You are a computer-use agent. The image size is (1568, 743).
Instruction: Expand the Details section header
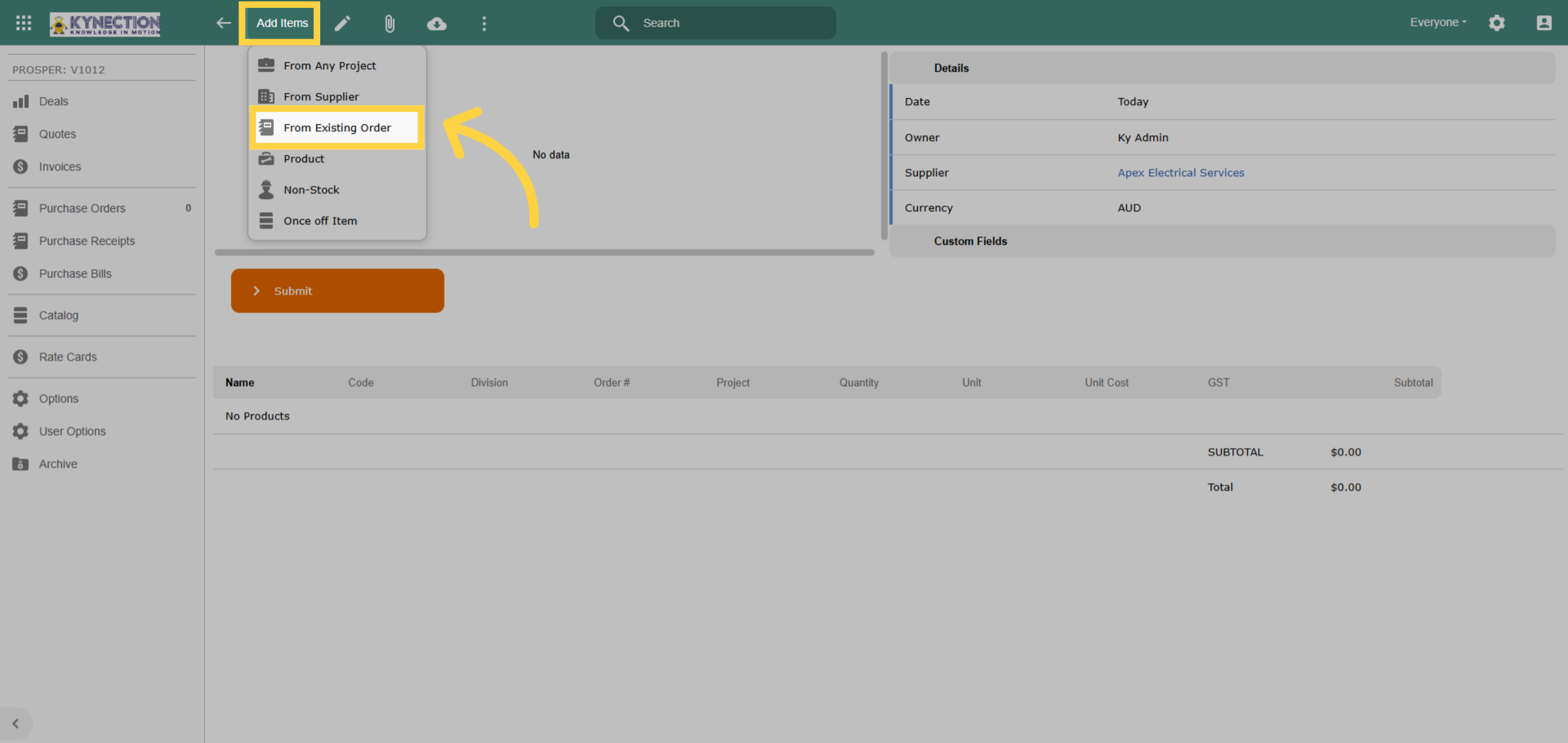coord(1222,68)
